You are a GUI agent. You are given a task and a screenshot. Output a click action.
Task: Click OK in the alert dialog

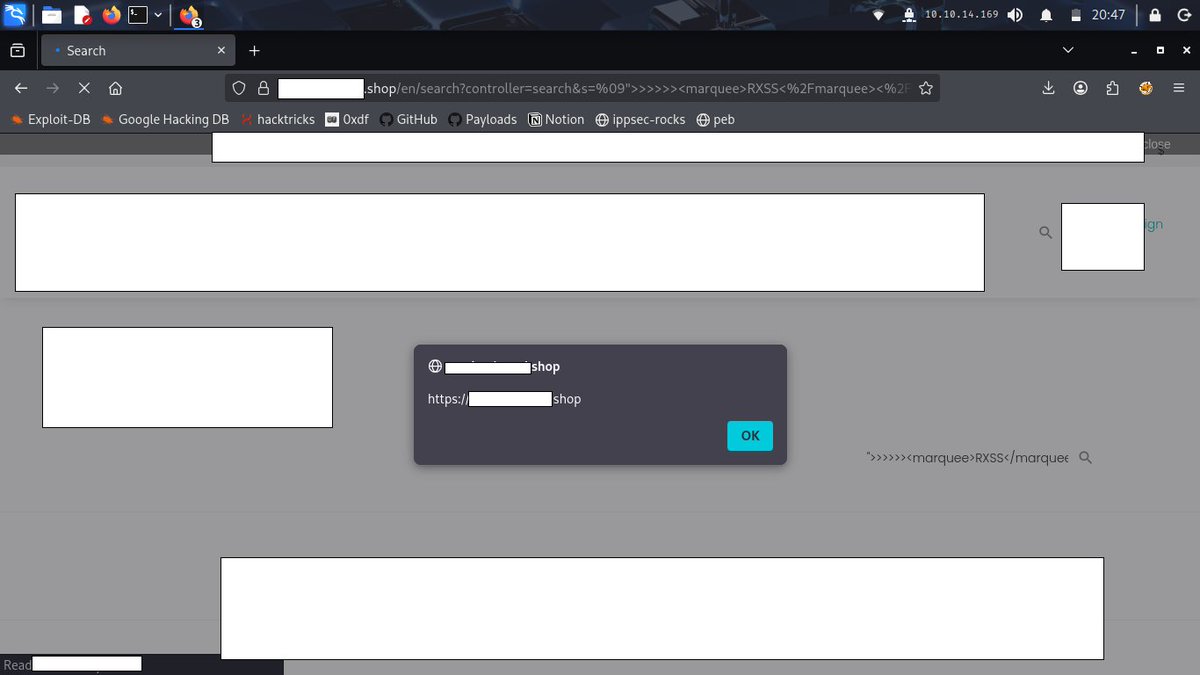click(750, 435)
